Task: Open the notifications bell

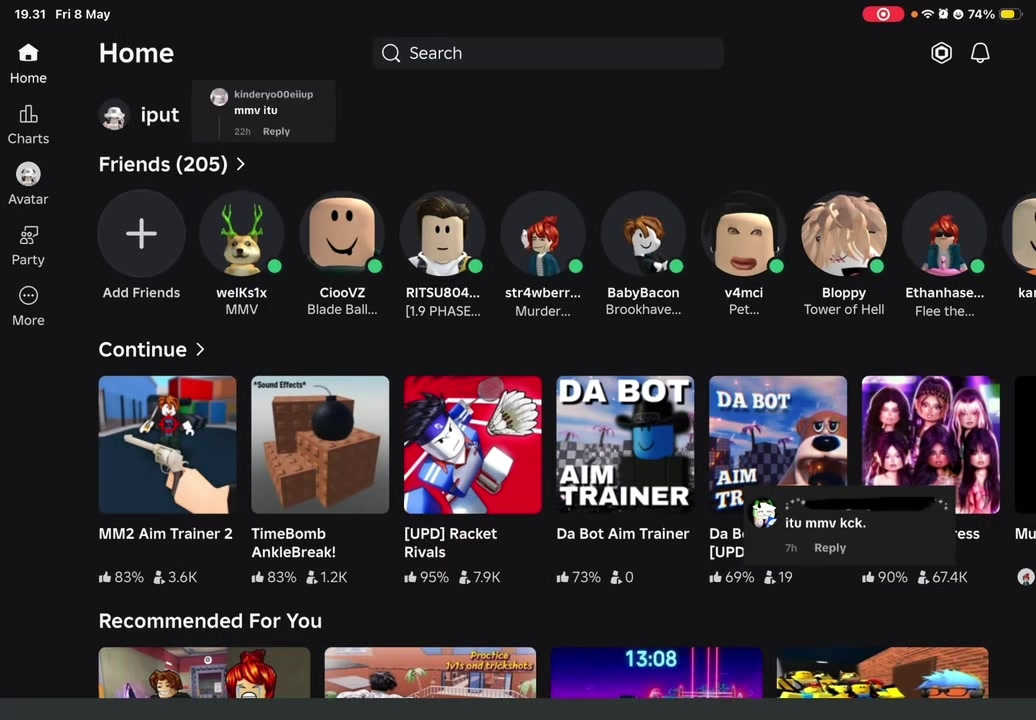Action: pos(980,53)
